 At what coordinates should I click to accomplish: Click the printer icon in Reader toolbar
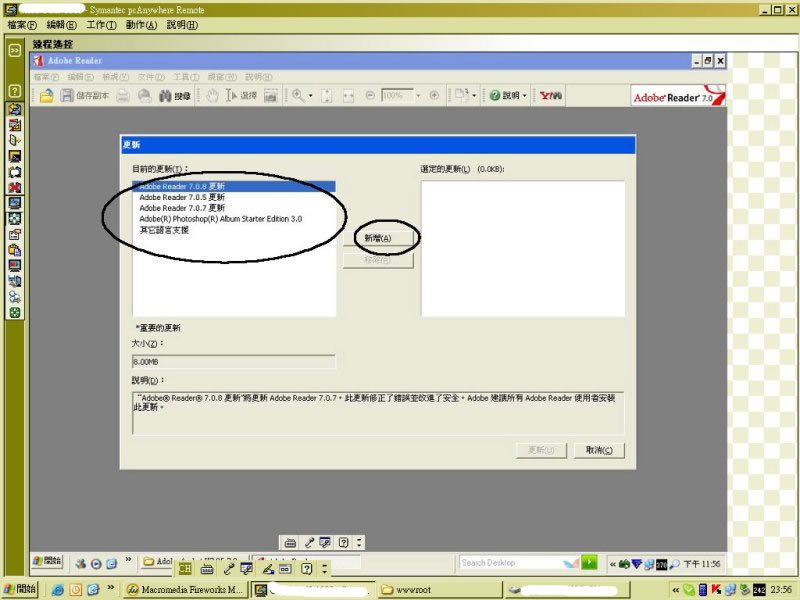(x=122, y=95)
